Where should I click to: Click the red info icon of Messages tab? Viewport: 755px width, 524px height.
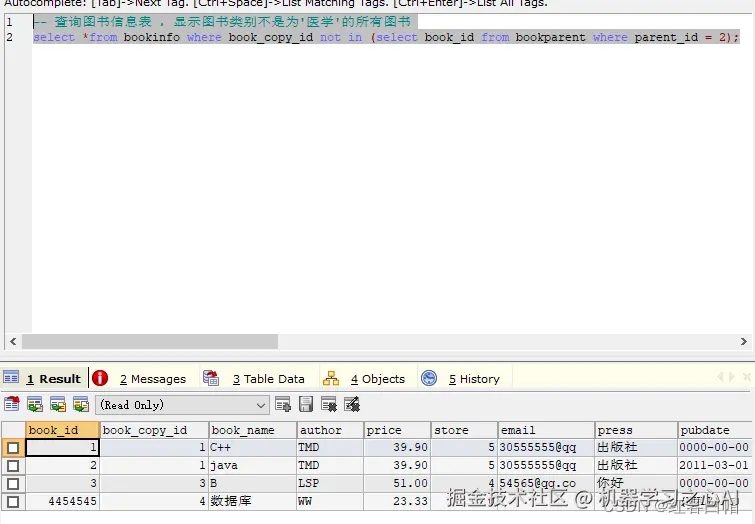tap(100, 379)
